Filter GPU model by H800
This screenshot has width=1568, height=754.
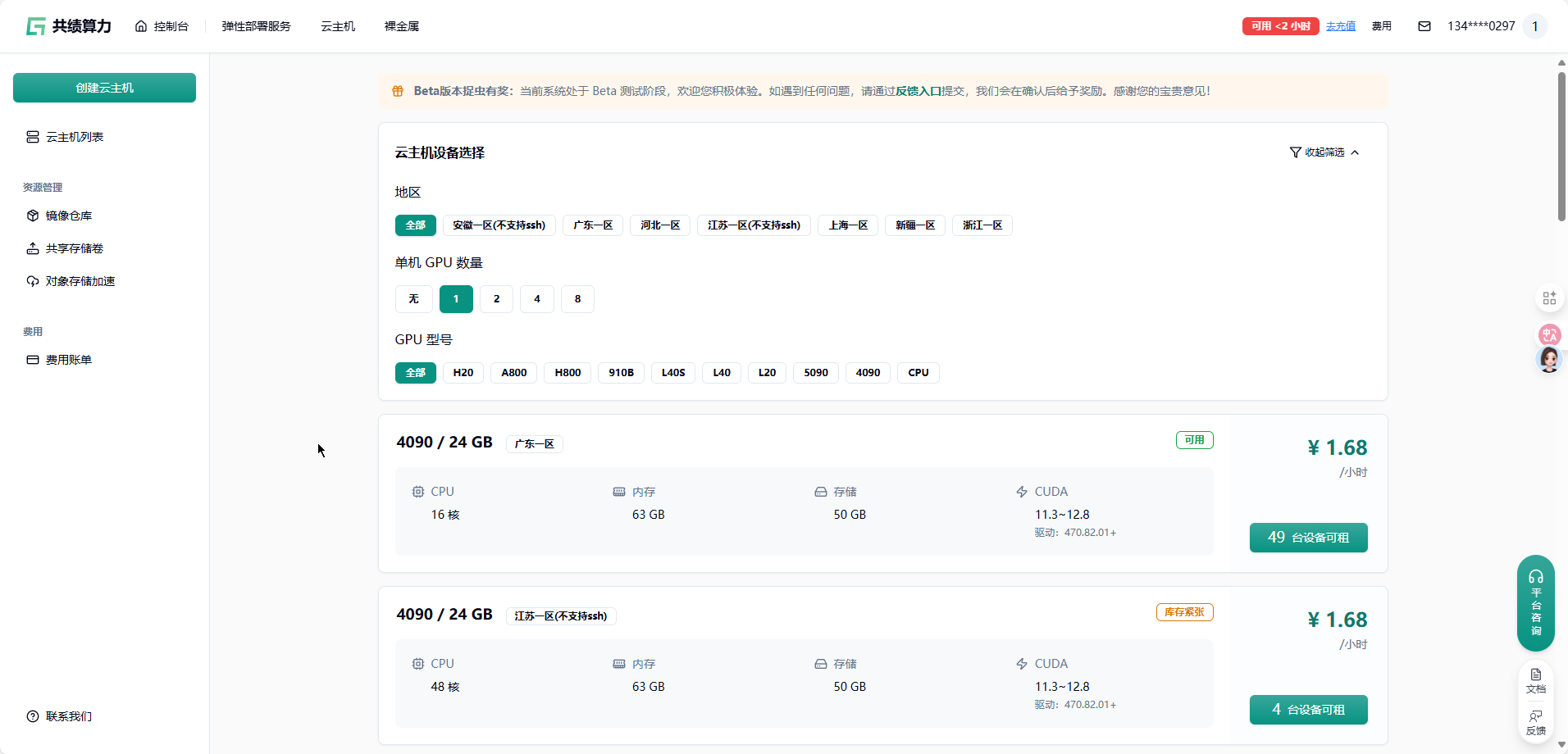tap(567, 373)
